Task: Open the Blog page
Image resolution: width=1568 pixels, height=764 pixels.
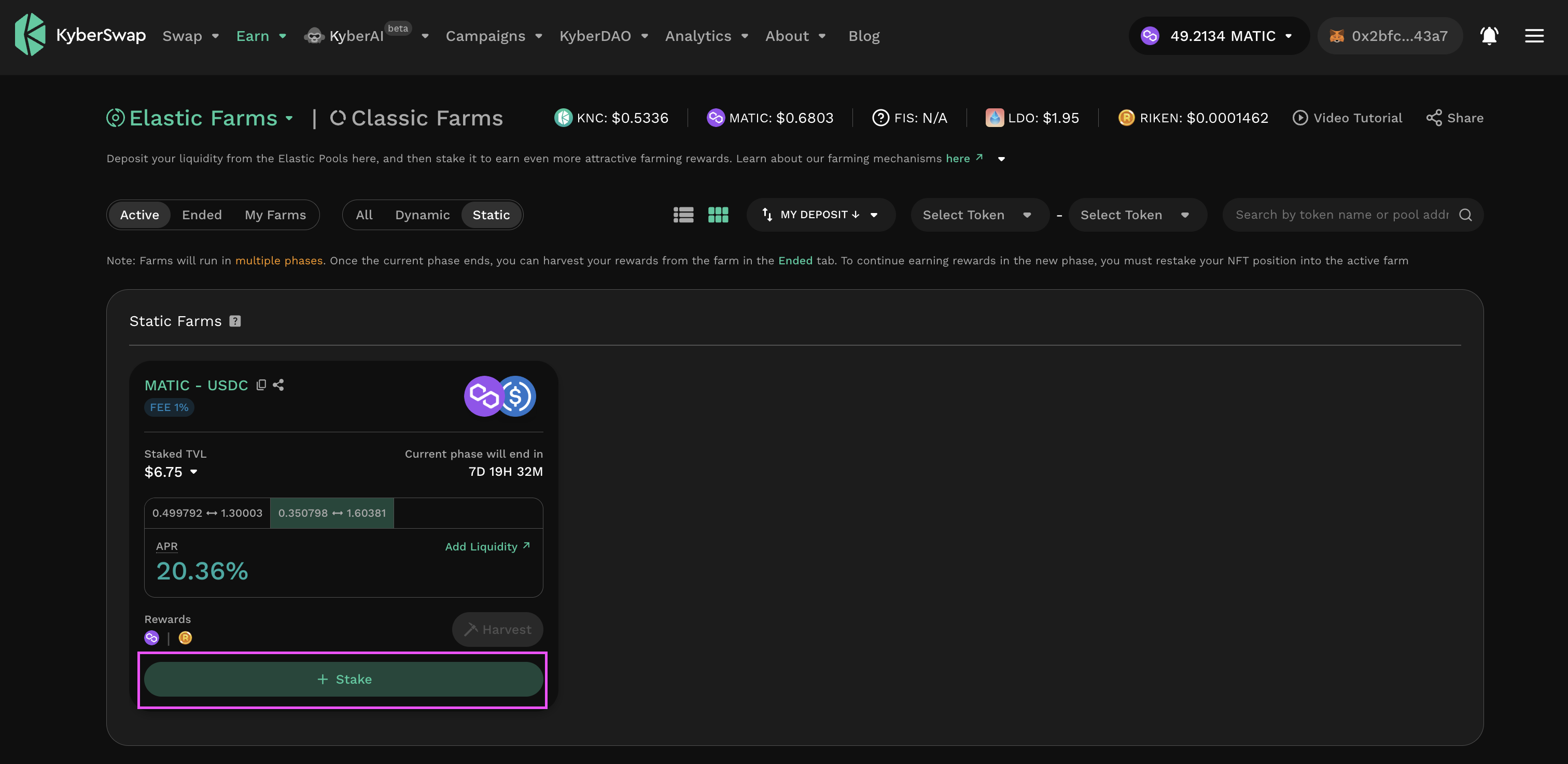Action: point(864,36)
